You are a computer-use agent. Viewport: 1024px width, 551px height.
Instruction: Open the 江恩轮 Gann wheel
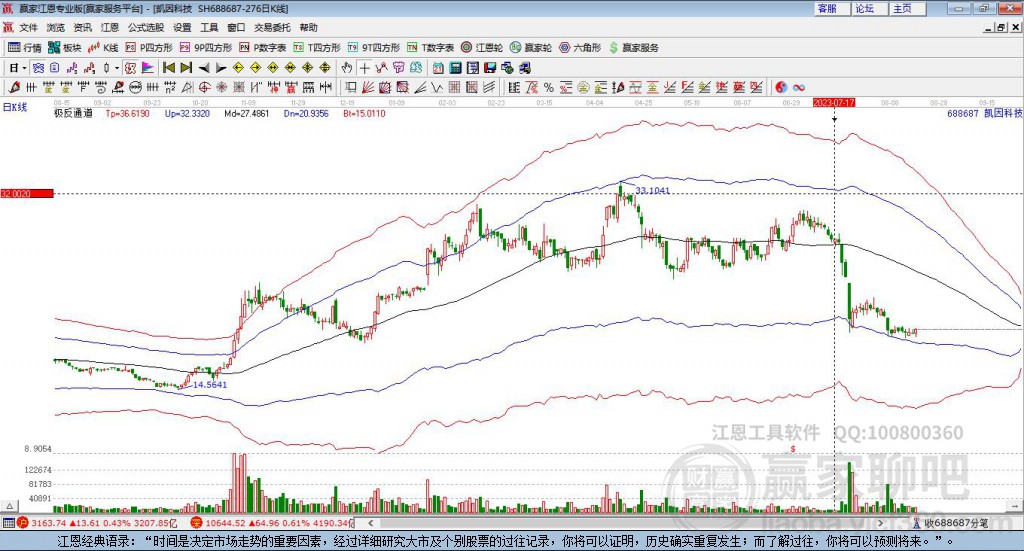pyautogui.click(x=482, y=48)
